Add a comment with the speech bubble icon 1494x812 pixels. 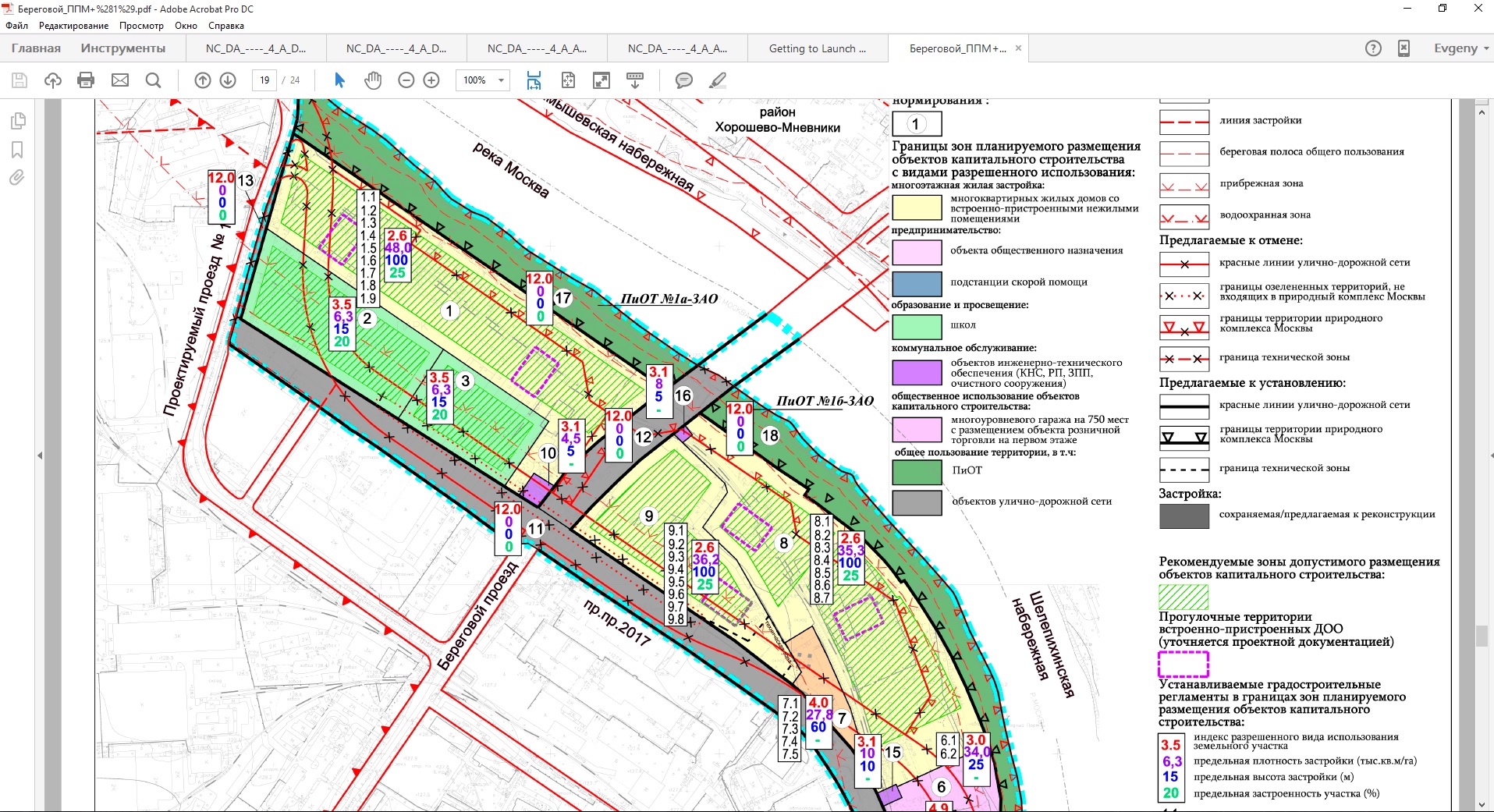(x=684, y=80)
